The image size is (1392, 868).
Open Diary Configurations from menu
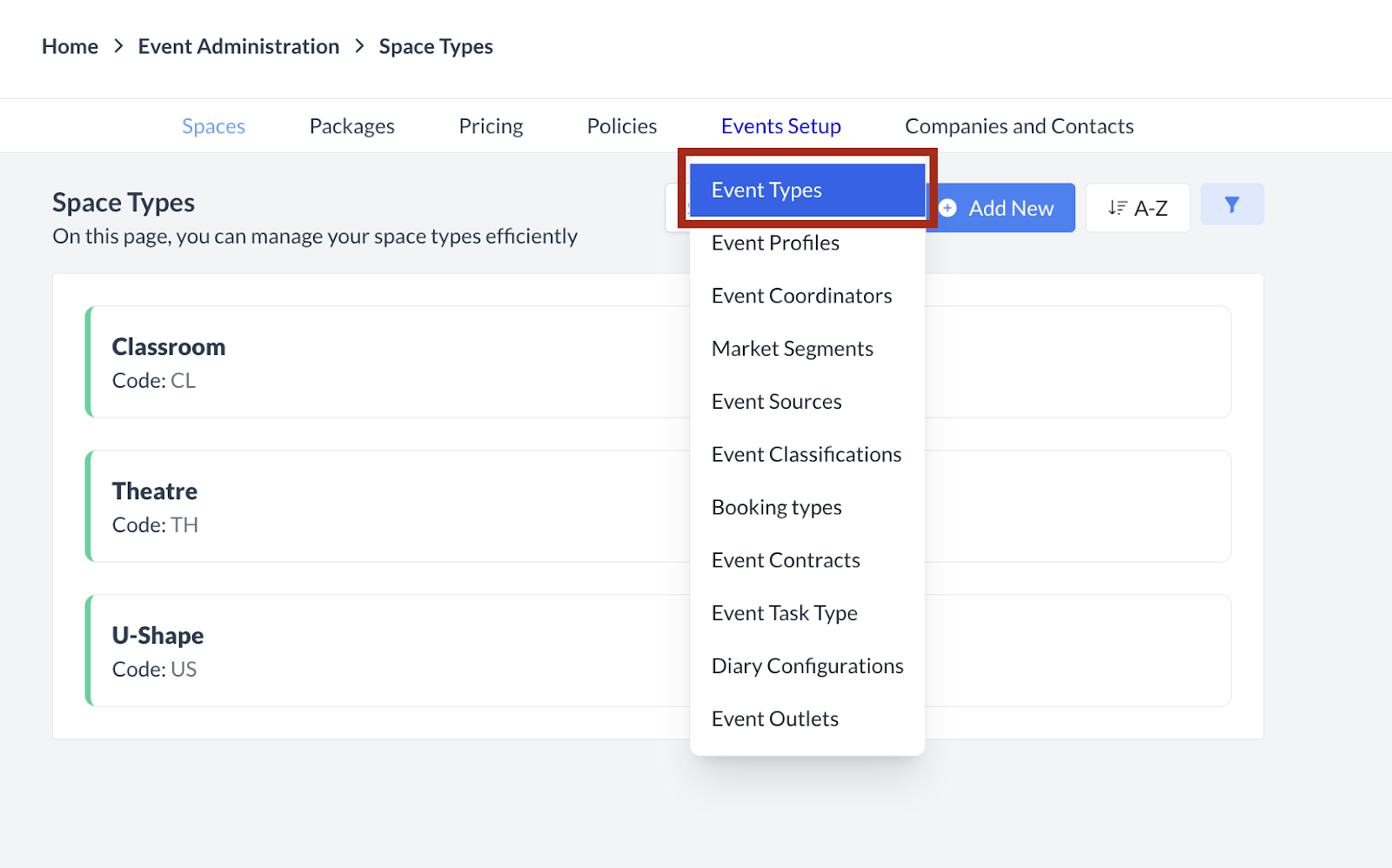tap(806, 667)
